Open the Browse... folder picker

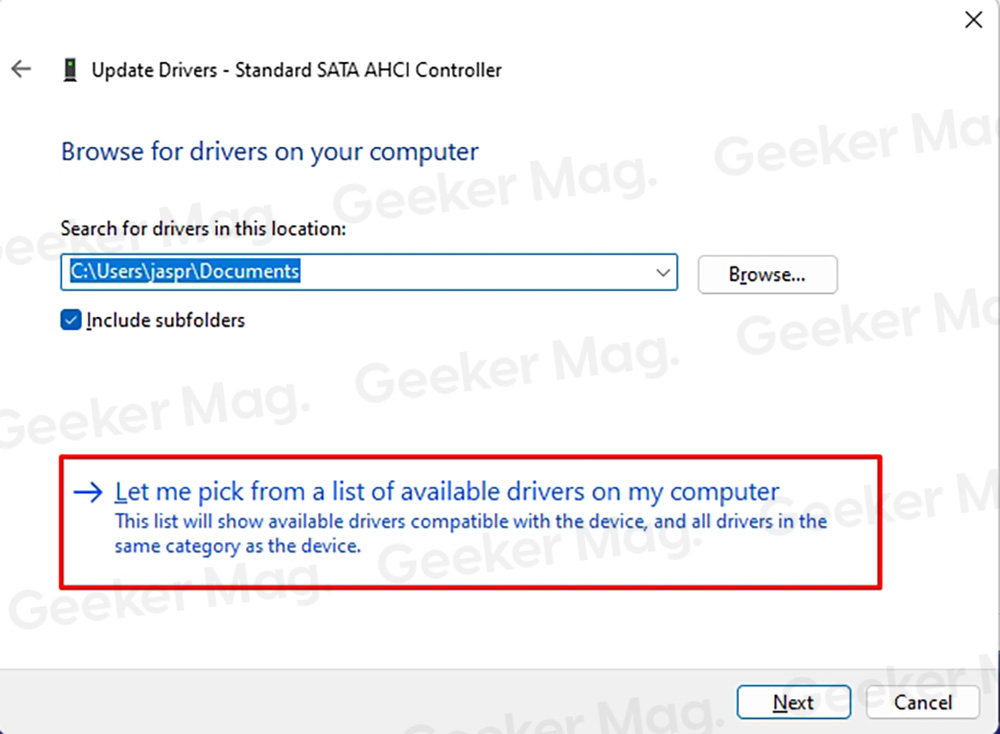(767, 274)
